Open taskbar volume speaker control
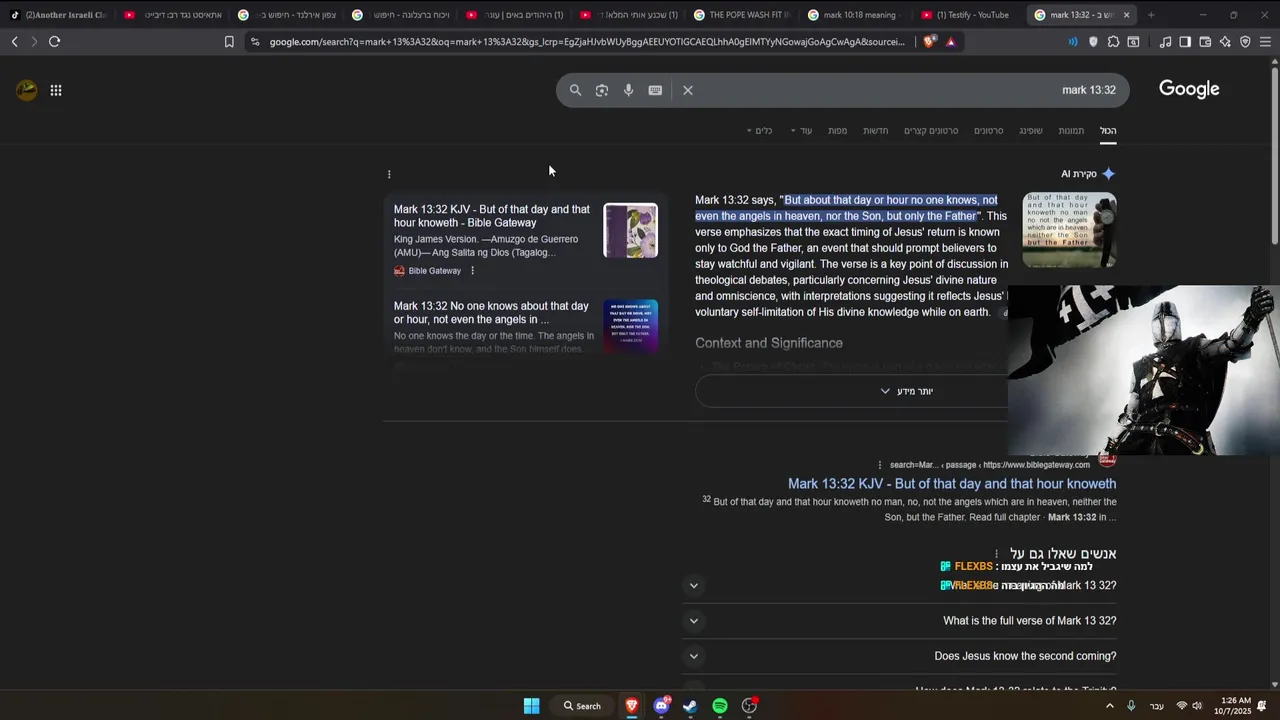This screenshot has height=720, width=1280. pos(1197,706)
